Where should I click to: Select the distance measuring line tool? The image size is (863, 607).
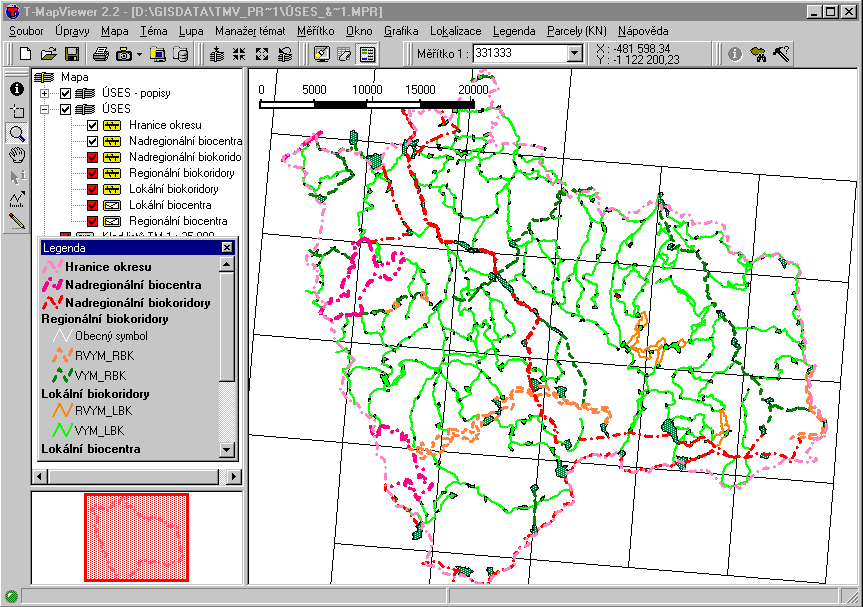coord(17,199)
